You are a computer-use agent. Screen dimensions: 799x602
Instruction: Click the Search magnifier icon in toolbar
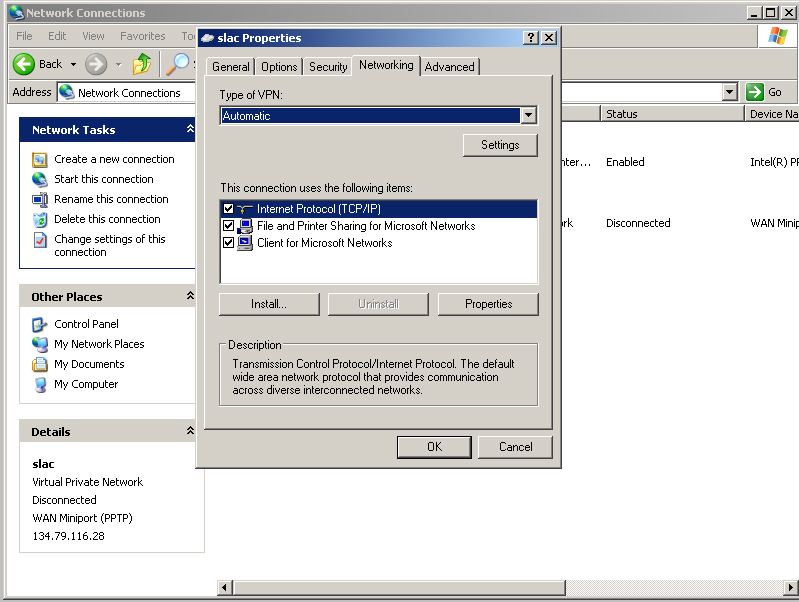click(178, 64)
